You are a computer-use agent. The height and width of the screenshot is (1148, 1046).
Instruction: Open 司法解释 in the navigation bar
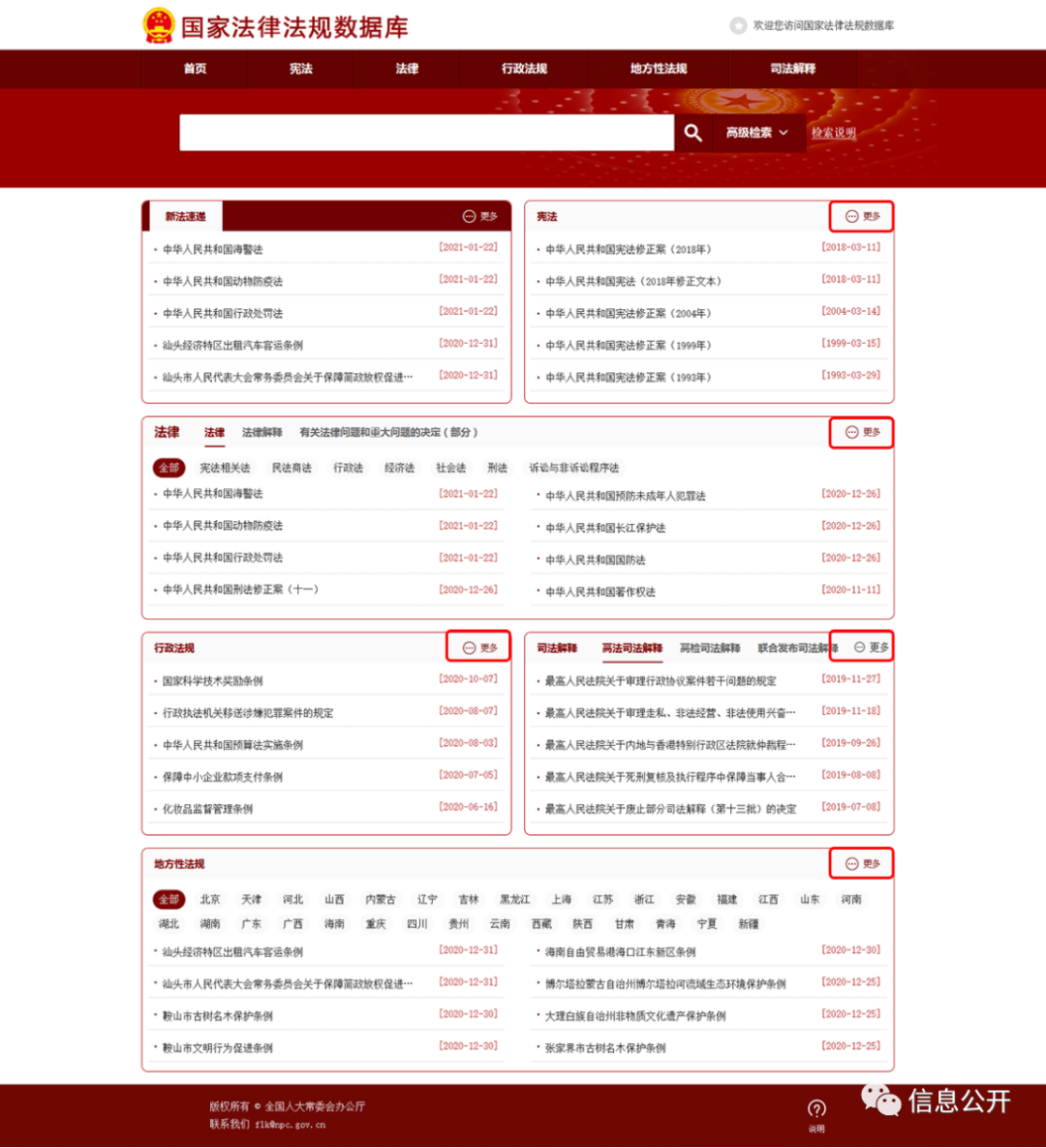793,69
